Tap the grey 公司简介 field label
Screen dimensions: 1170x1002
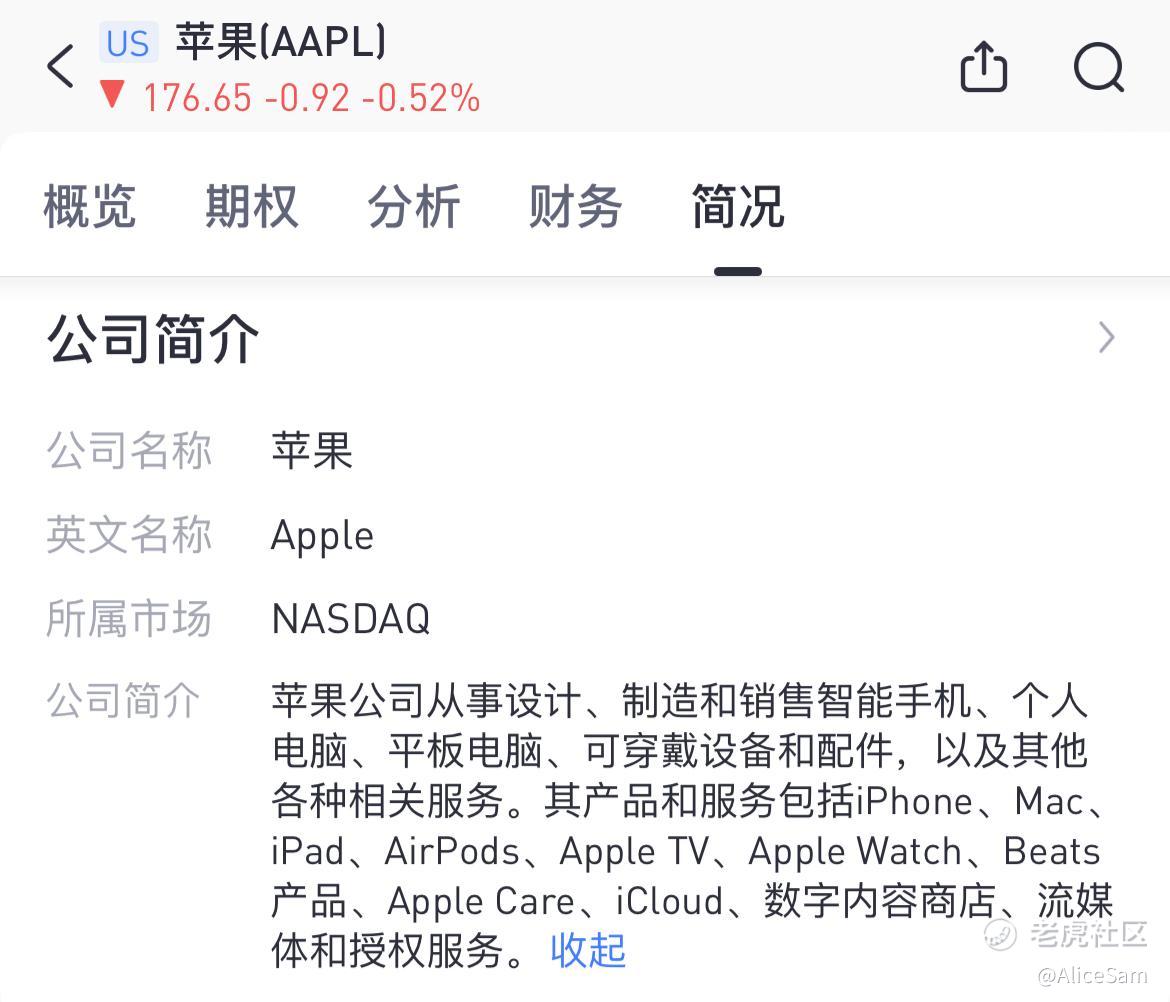pos(123,701)
